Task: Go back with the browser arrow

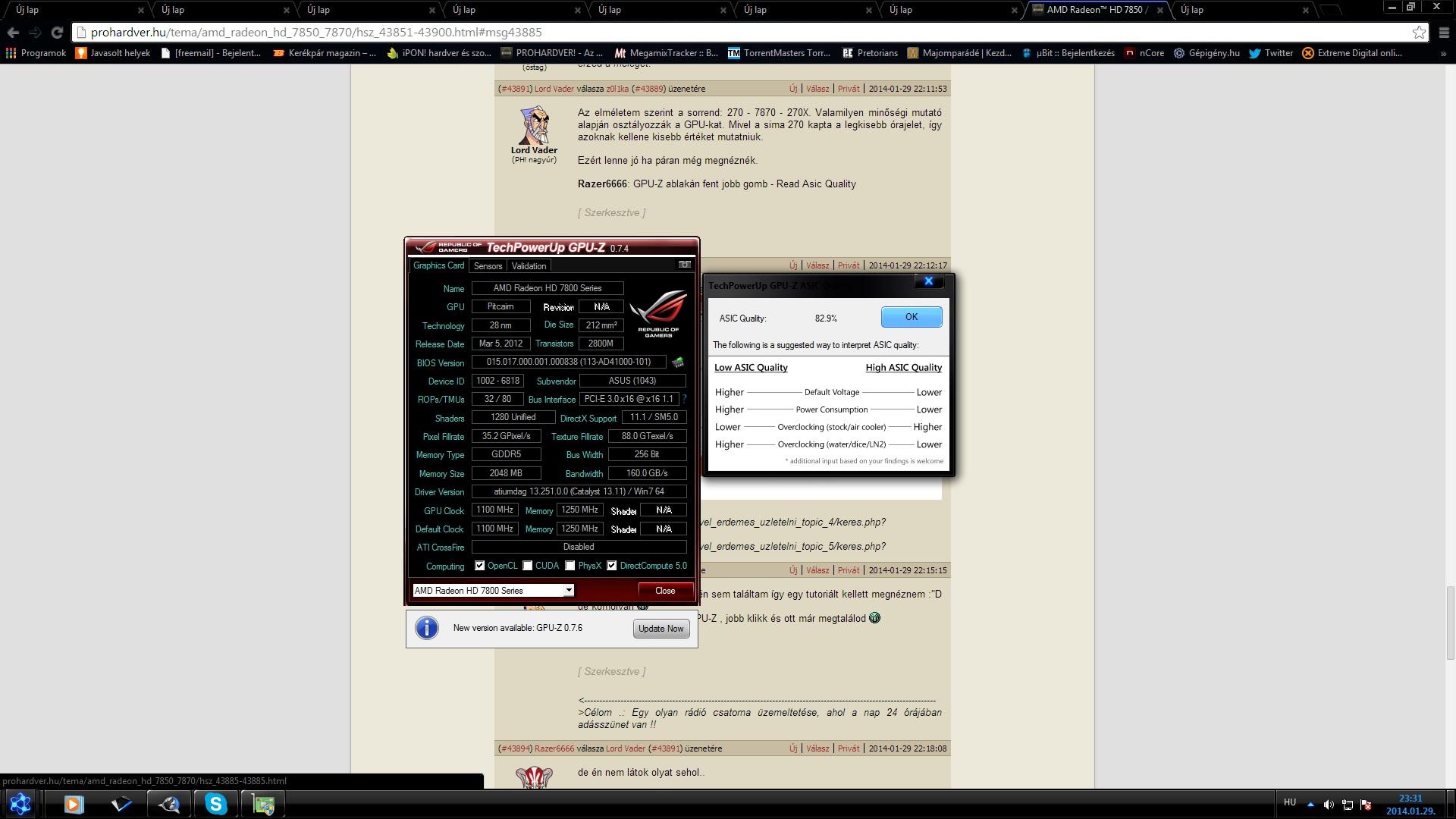Action: 13,33
